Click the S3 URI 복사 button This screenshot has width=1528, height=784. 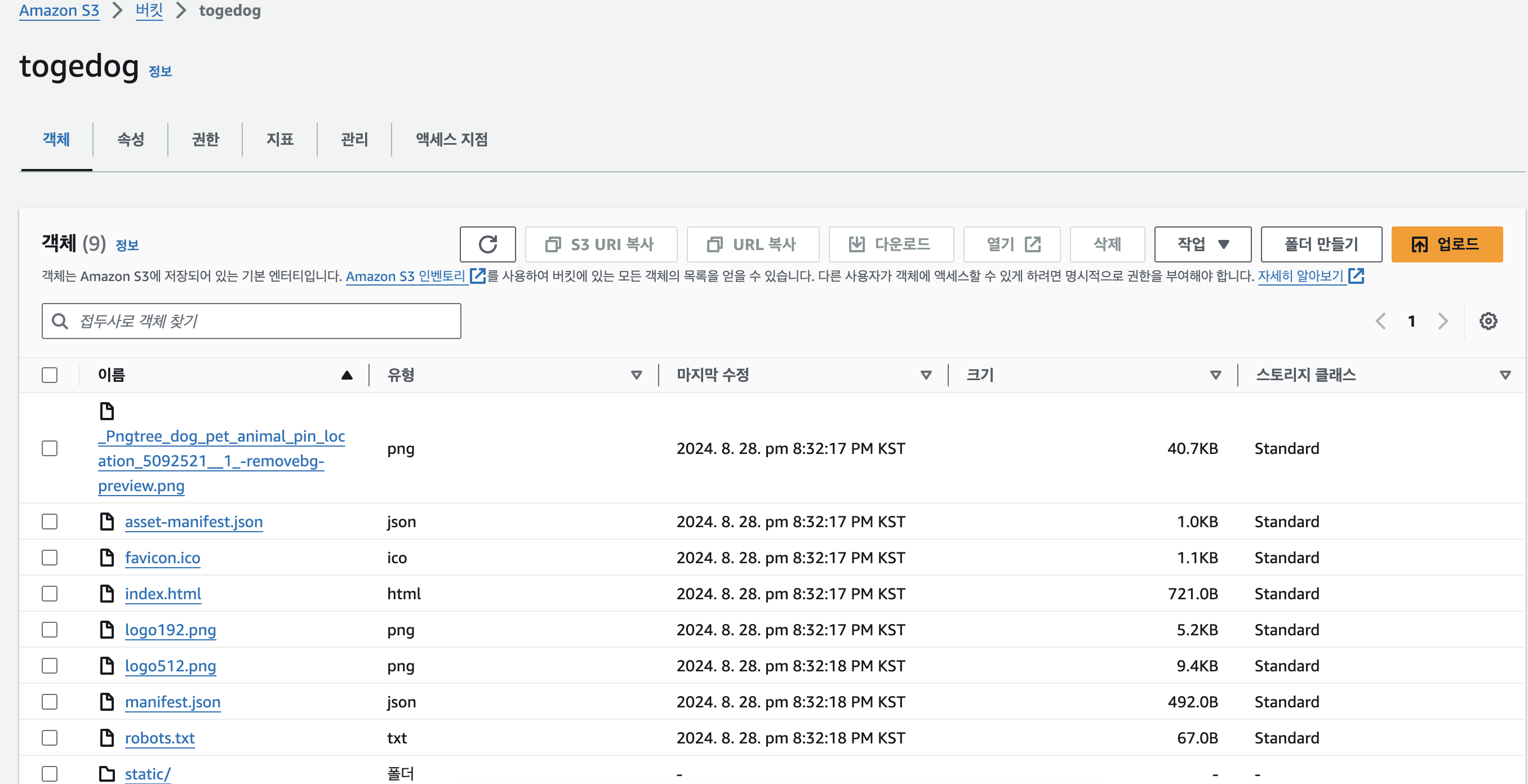click(x=601, y=244)
